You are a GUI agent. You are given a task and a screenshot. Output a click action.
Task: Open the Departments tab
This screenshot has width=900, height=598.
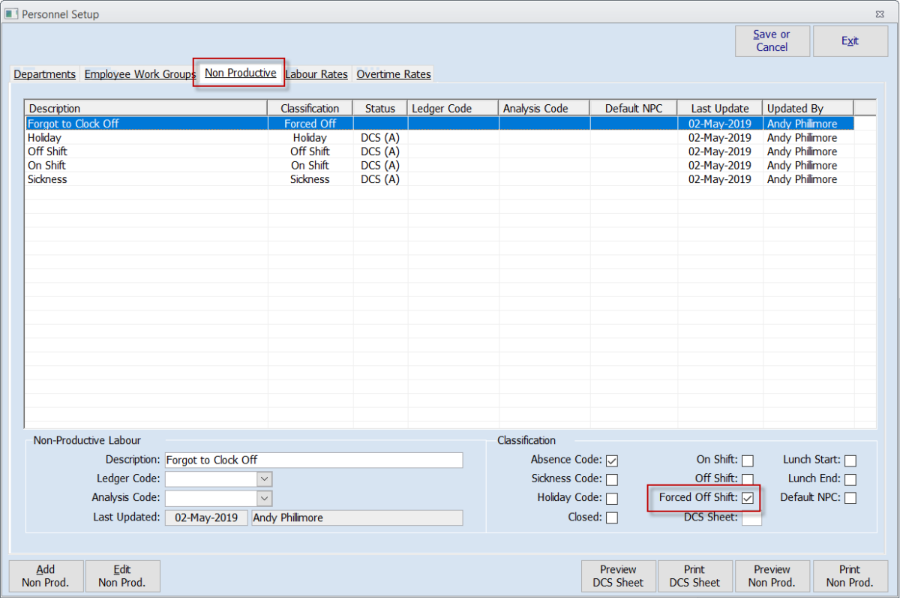45,75
